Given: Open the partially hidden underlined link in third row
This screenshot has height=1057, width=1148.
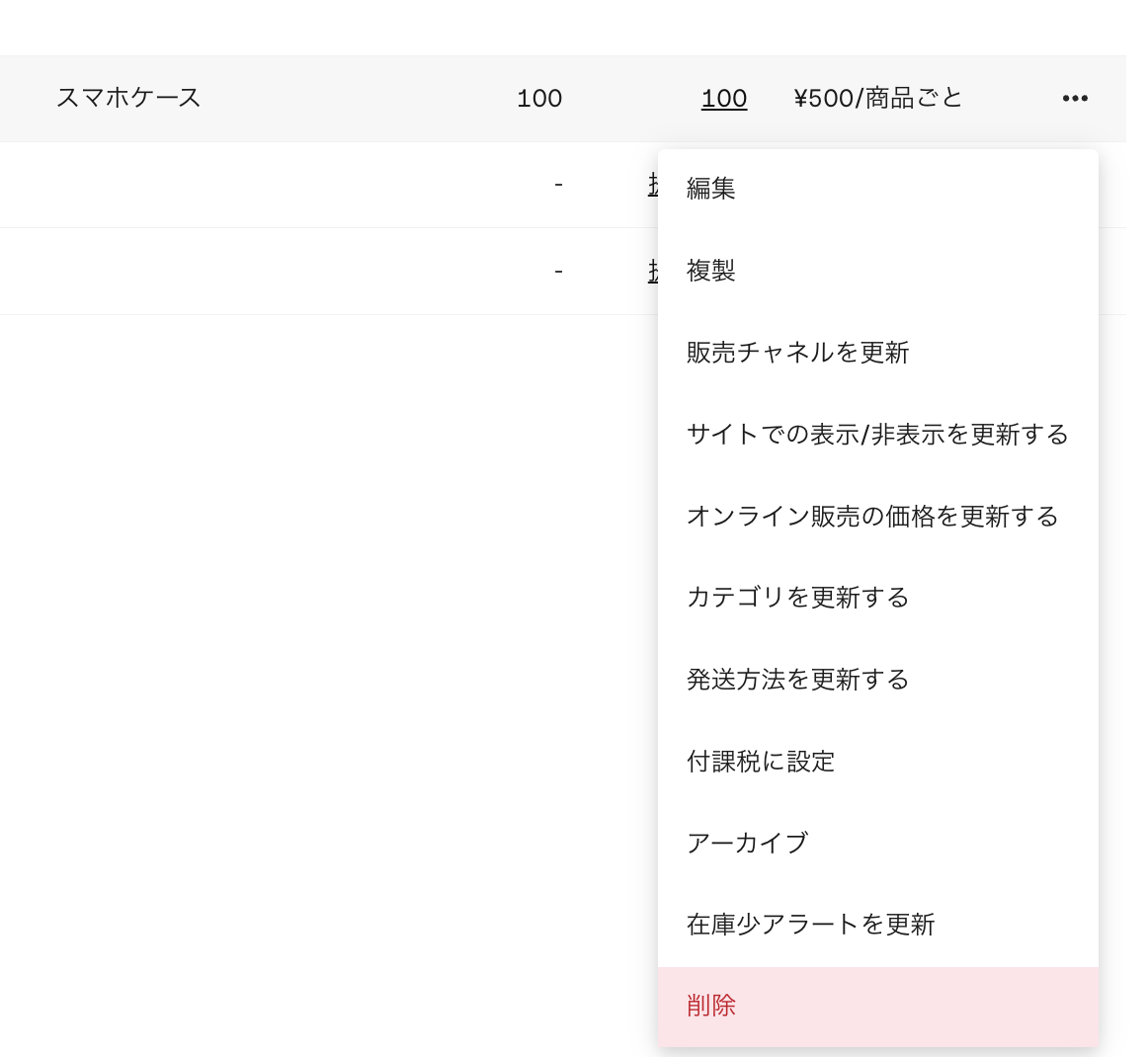Looking at the screenshot, I should pos(654,271).
